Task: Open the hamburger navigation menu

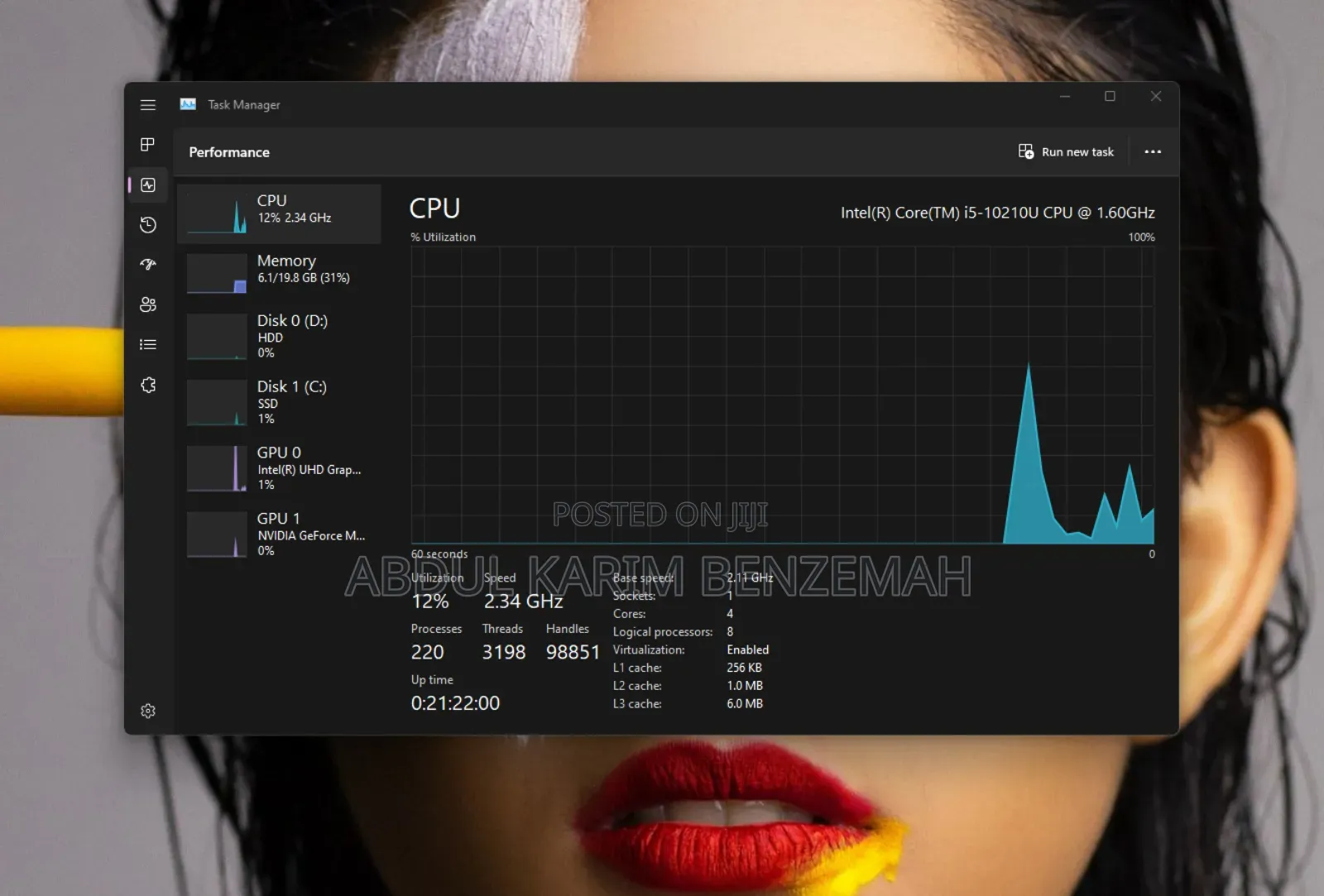Action: click(x=148, y=105)
